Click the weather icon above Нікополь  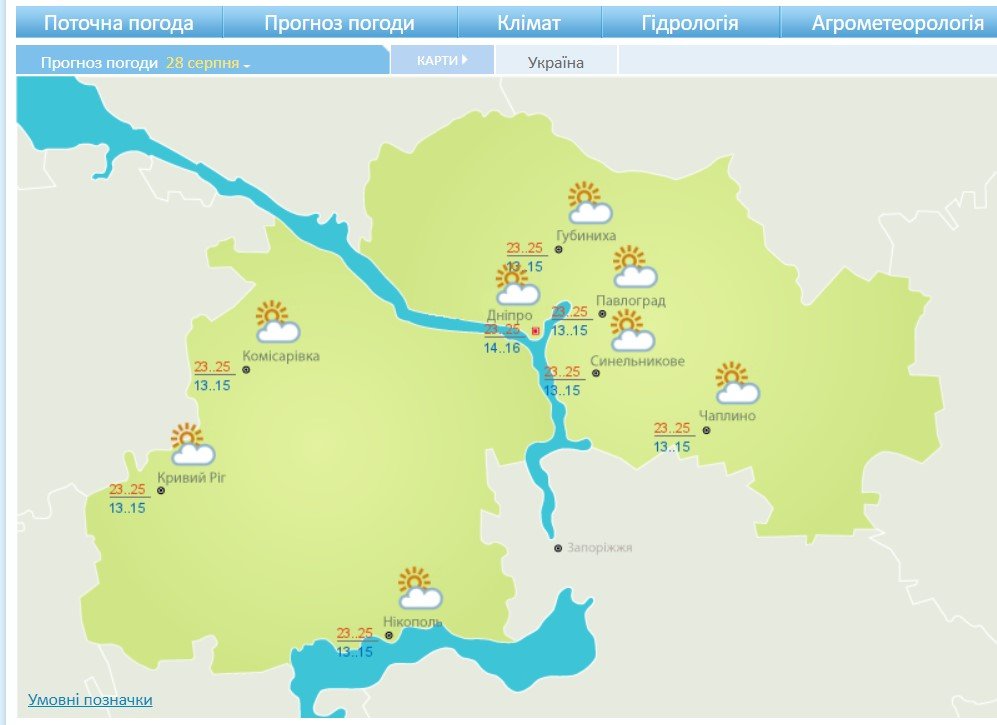418,589
